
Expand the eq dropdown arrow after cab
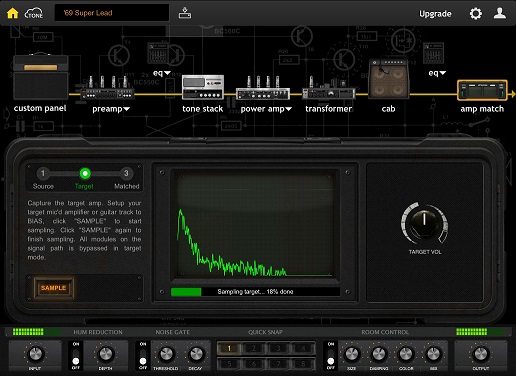(x=443, y=73)
